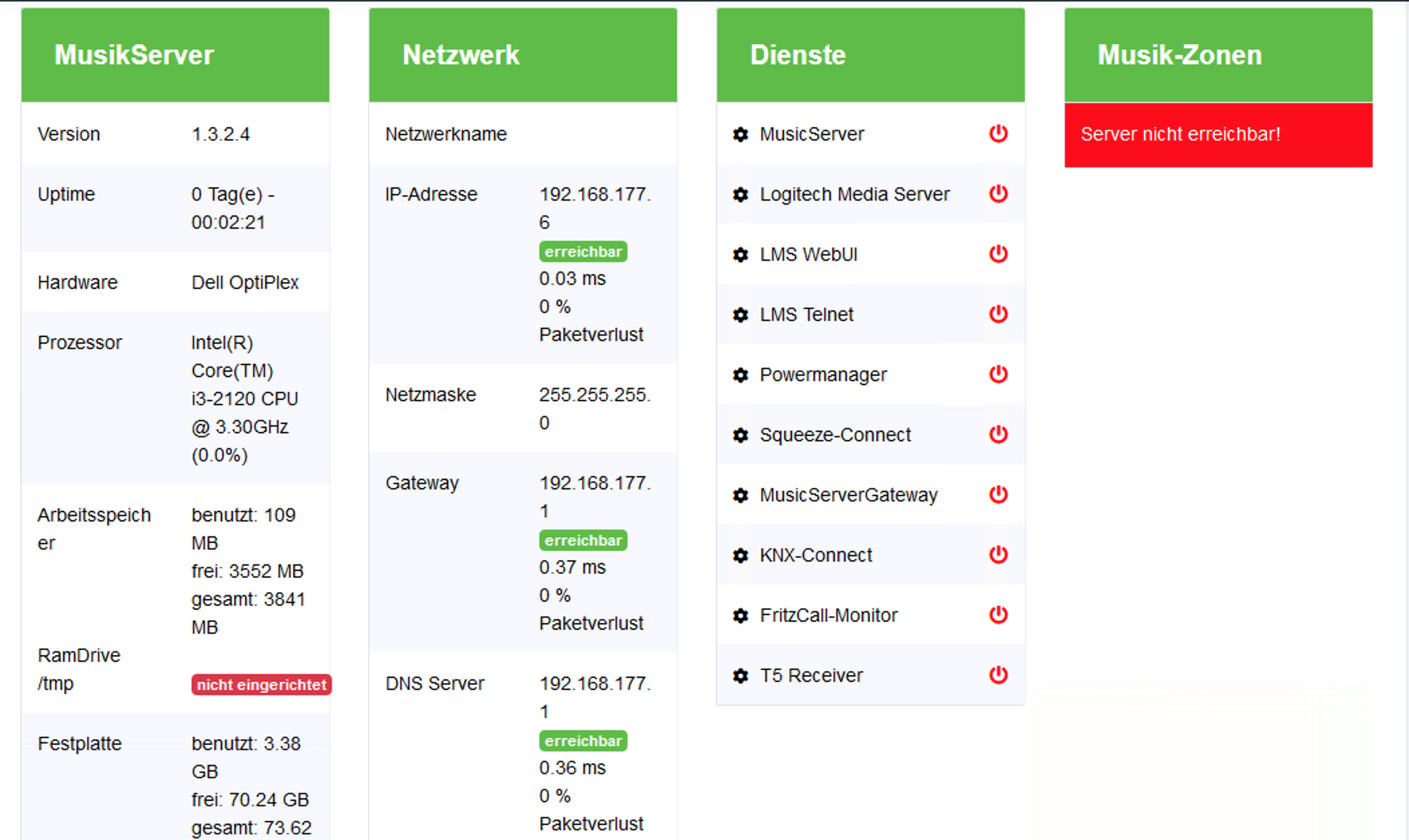This screenshot has height=840, width=1409.
Task: Toggle power for Logitech Media Server
Action: 998,194
